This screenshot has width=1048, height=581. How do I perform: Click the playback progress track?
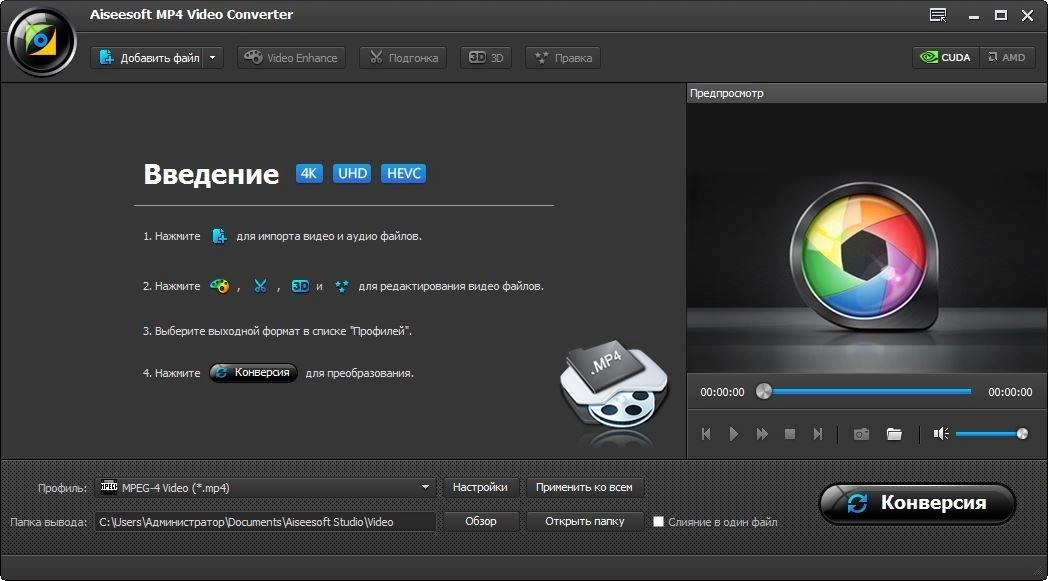(x=871, y=392)
